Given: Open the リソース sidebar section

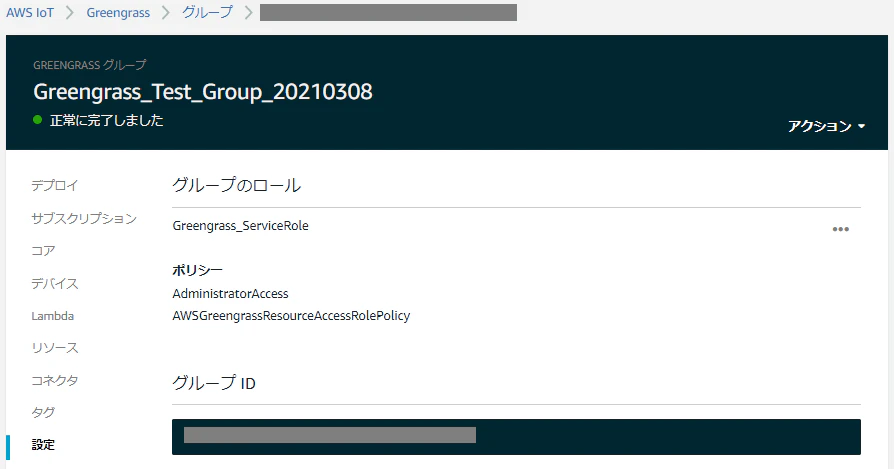Looking at the screenshot, I should pyautogui.click(x=55, y=348).
